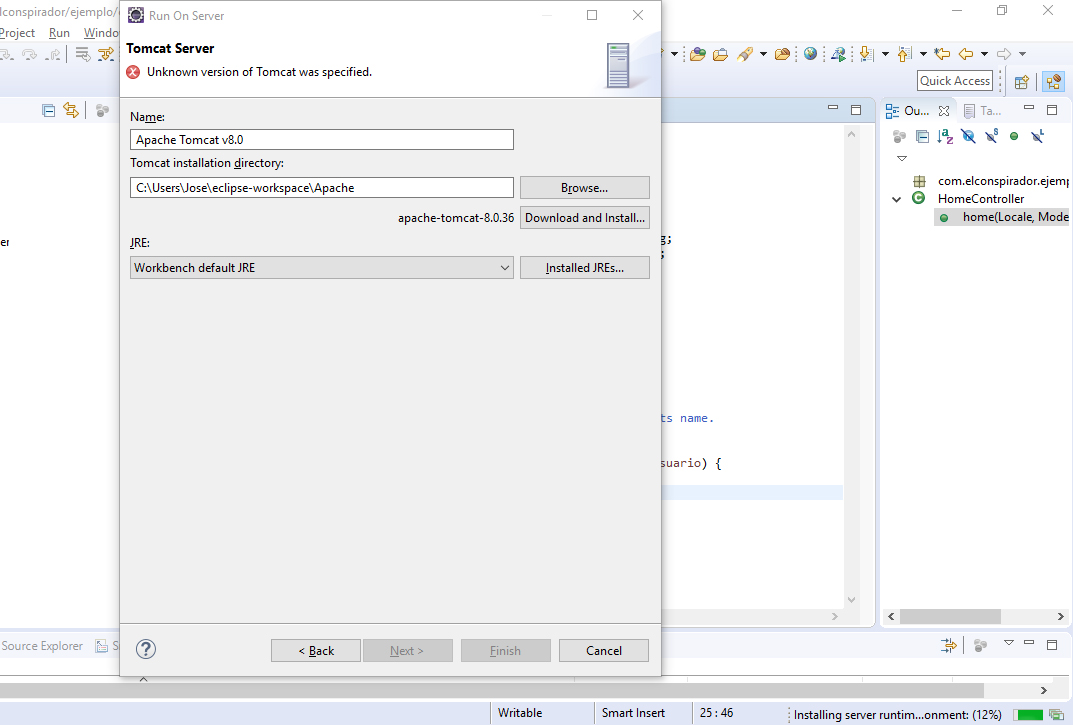The image size is (1073, 725).
Task: Open the Help icon in the Run On Server dialog
Action: pos(146,649)
